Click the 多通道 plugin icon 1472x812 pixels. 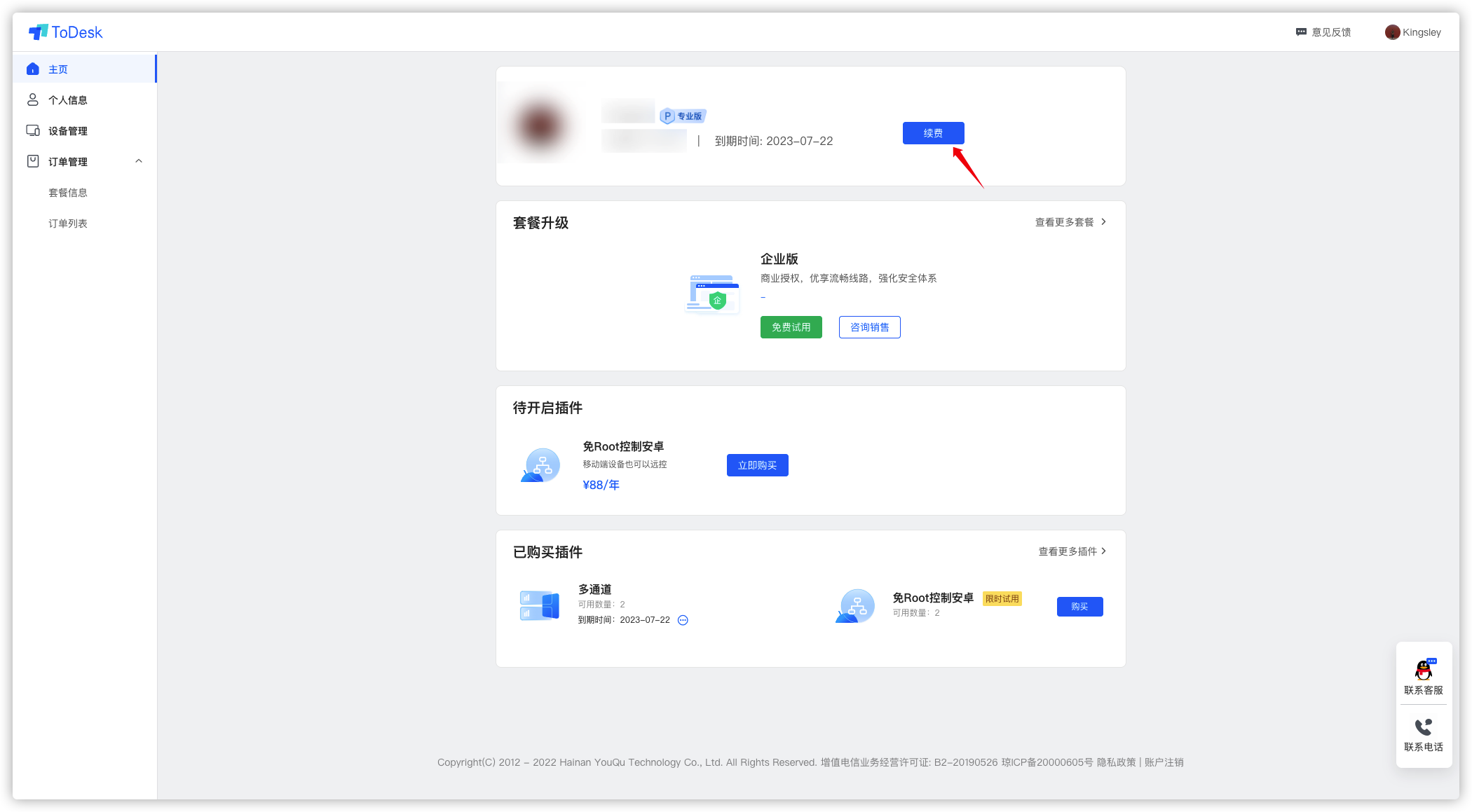539,605
